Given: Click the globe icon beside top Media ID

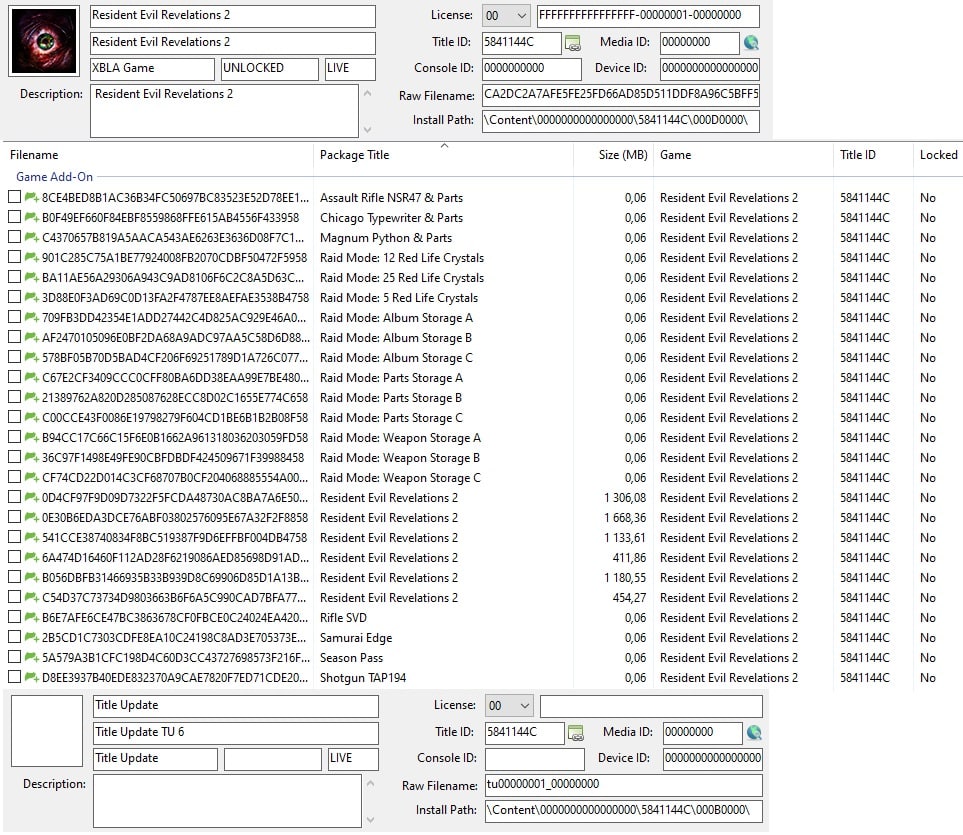Looking at the screenshot, I should pos(751,42).
